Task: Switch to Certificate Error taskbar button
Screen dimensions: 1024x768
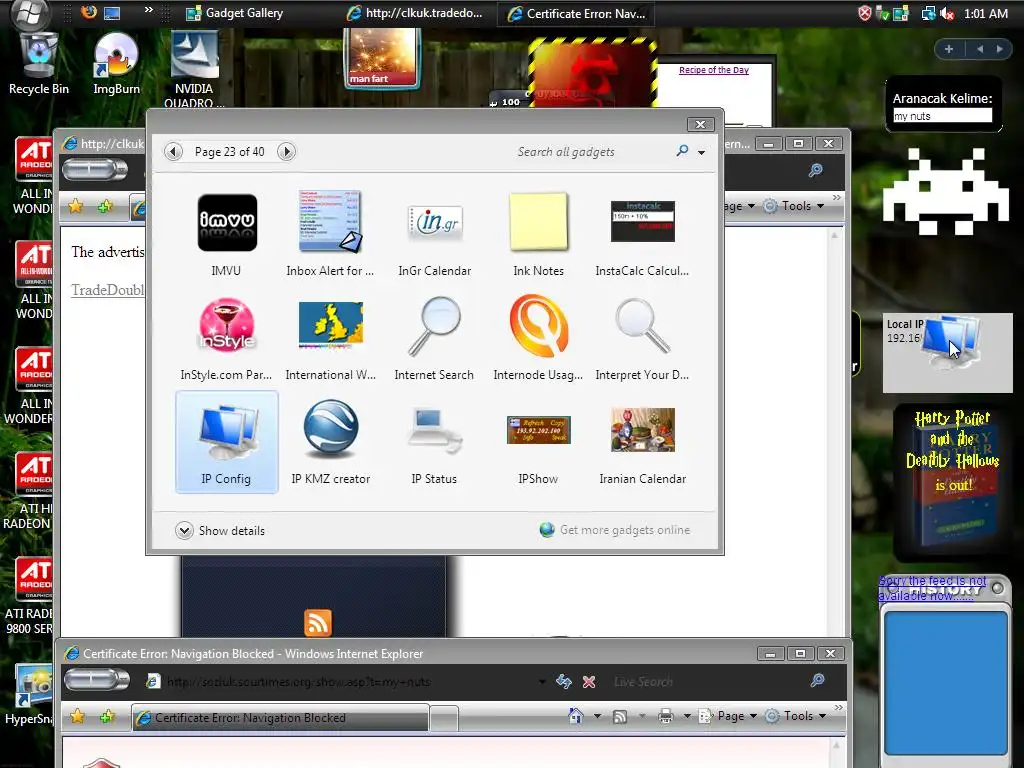Action: click(x=577, y=13)
